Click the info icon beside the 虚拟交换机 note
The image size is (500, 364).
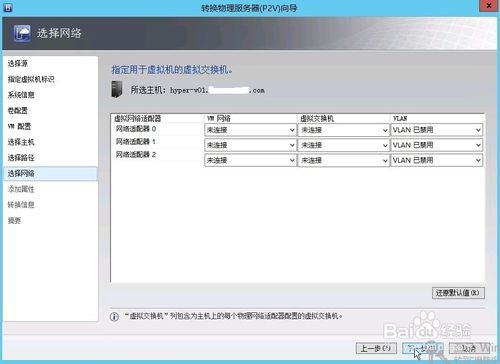point(114,317)
